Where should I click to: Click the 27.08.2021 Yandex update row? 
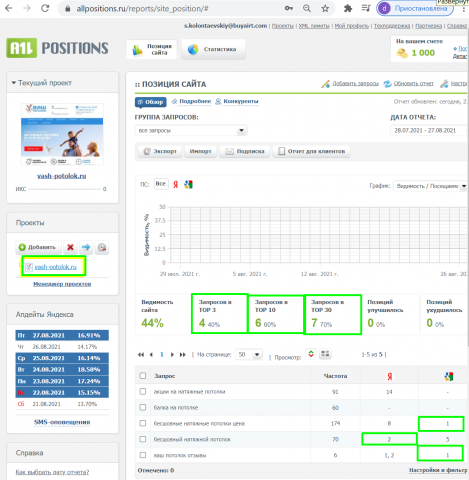[62, 336]
